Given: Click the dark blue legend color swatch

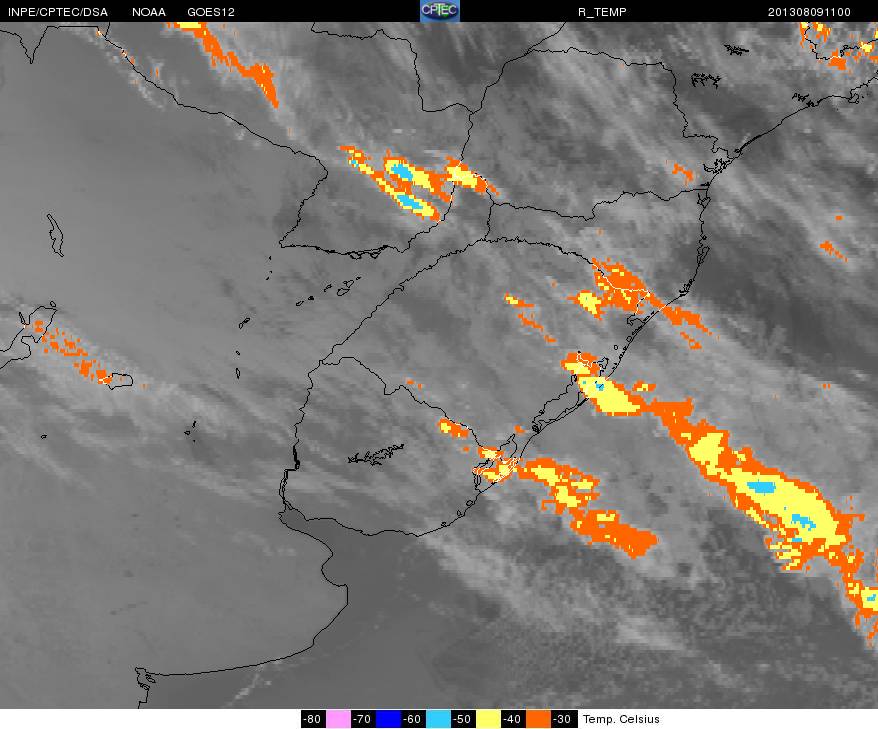Looking at the screenshot, I should click(388, 719).
